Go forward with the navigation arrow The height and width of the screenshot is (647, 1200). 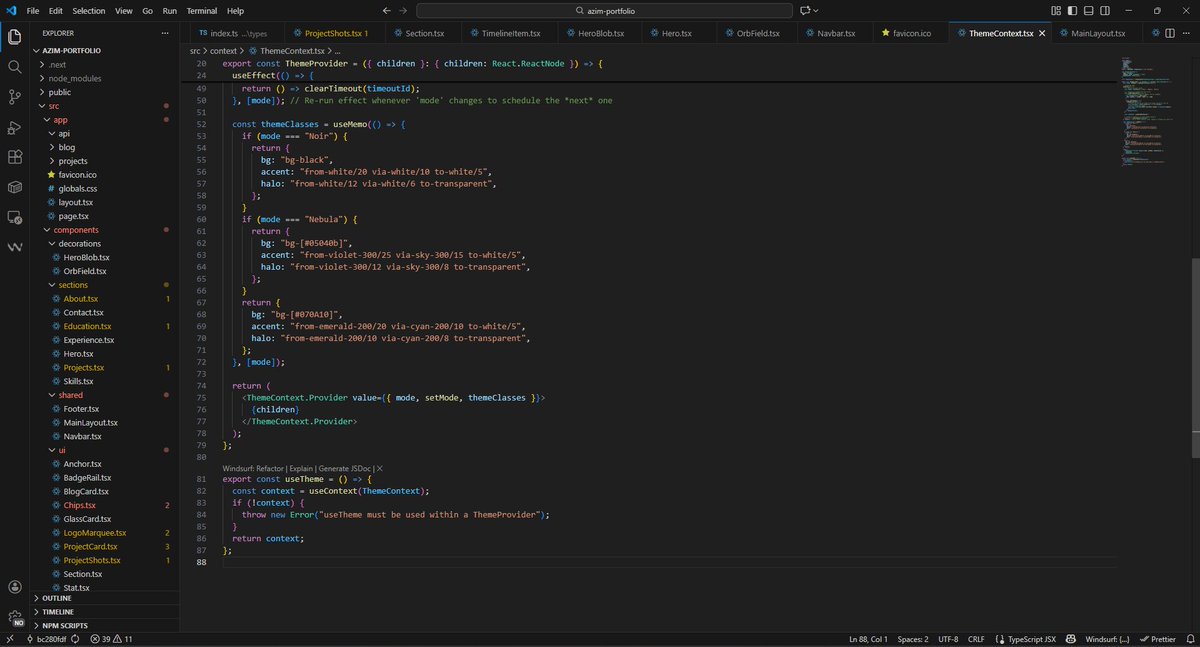coord(401,10)
